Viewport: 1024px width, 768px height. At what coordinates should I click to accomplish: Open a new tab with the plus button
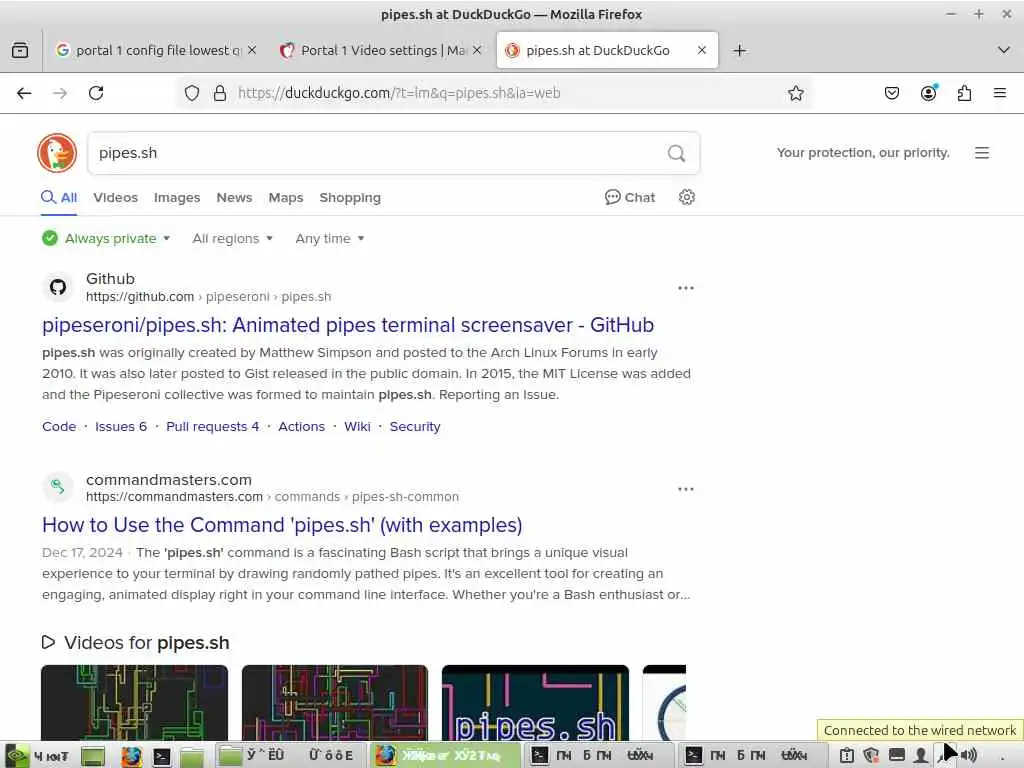tap(739, 50)
